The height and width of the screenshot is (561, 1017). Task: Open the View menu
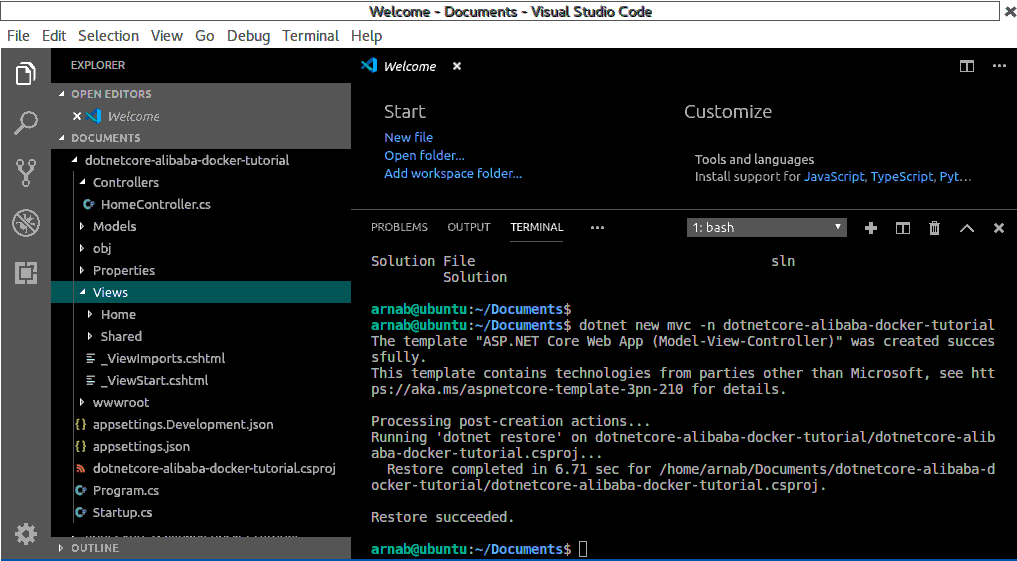click(x=167, y=36)
